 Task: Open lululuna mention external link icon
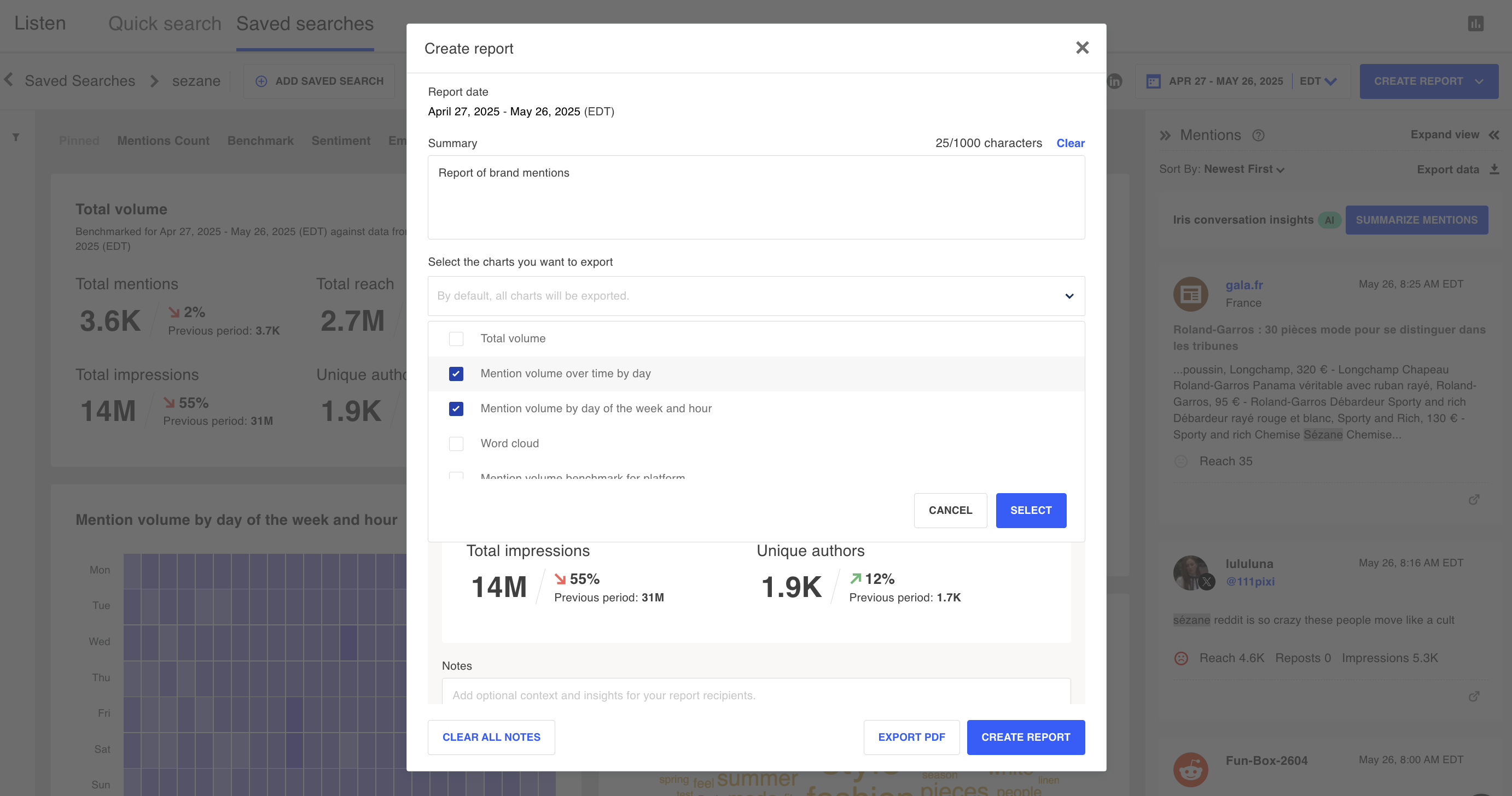point(1473,696)
